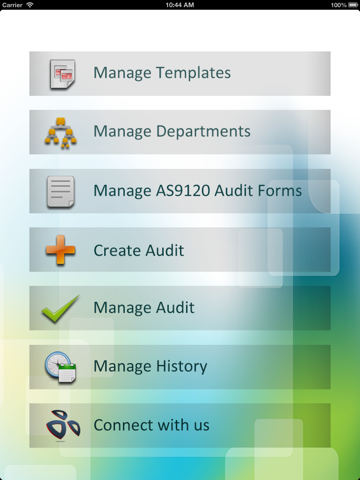Screen dimensions: 360x480
Task: Tap the Wi-Fi status icon
Action: (30, 5)
